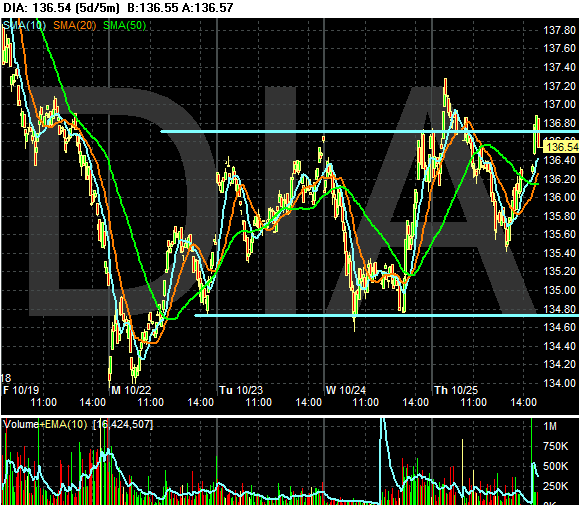Click the 137.80 price axis label
The width and height of the screenshot is (580, 508).
559,30
